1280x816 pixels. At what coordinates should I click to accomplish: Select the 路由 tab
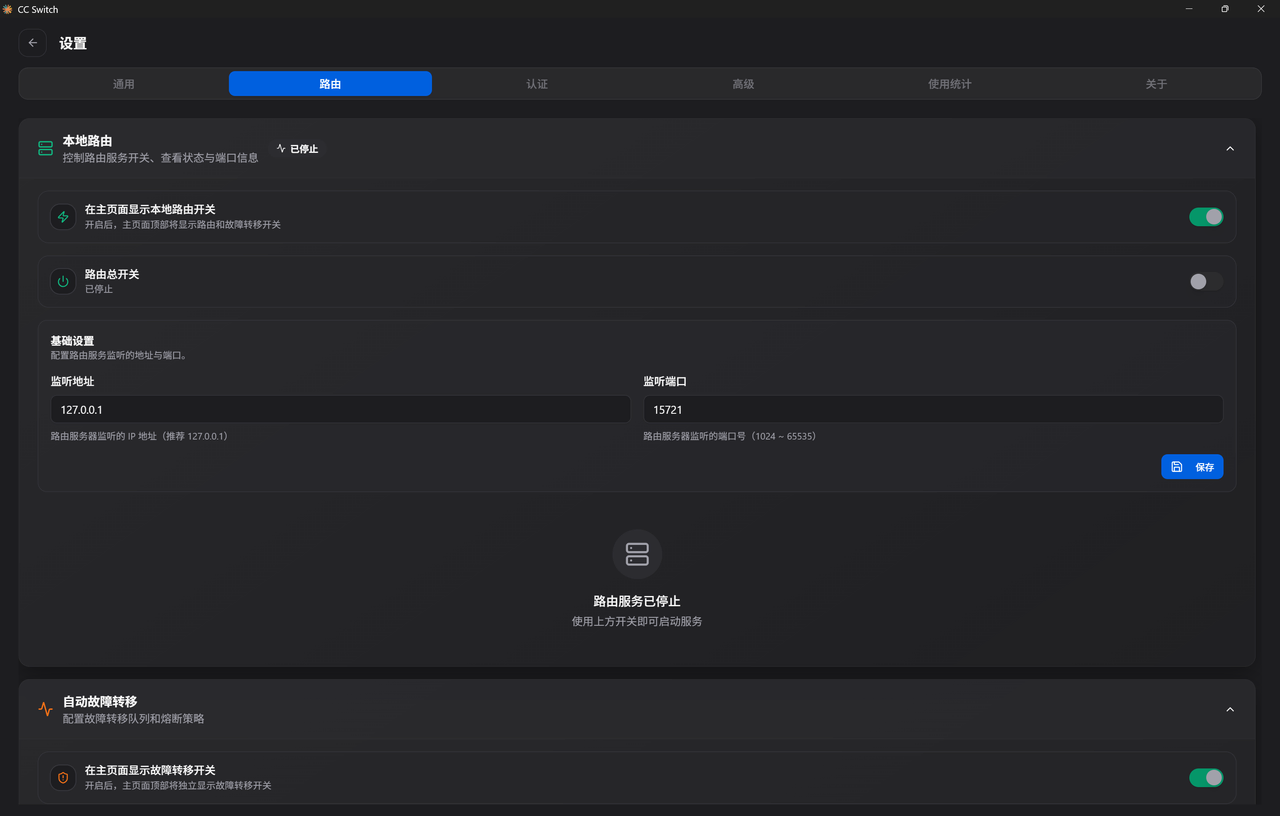(x=330, y=84)
